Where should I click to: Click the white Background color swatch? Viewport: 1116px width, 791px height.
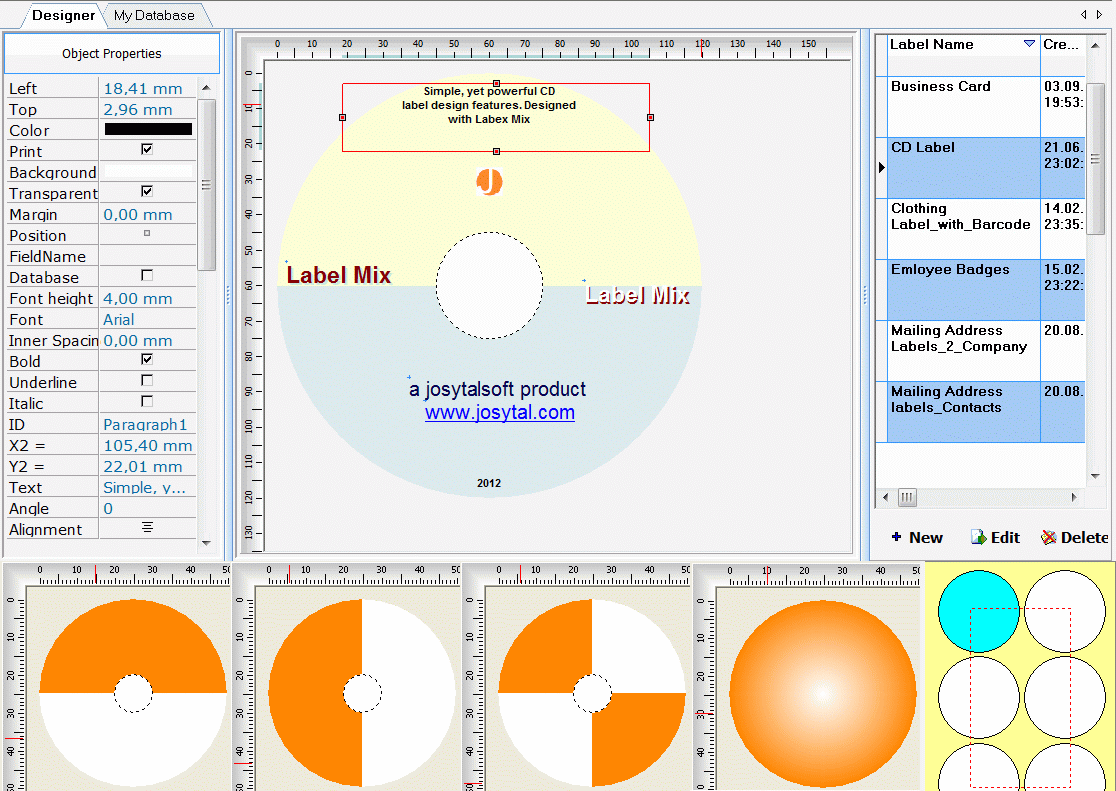click(148, 172)
